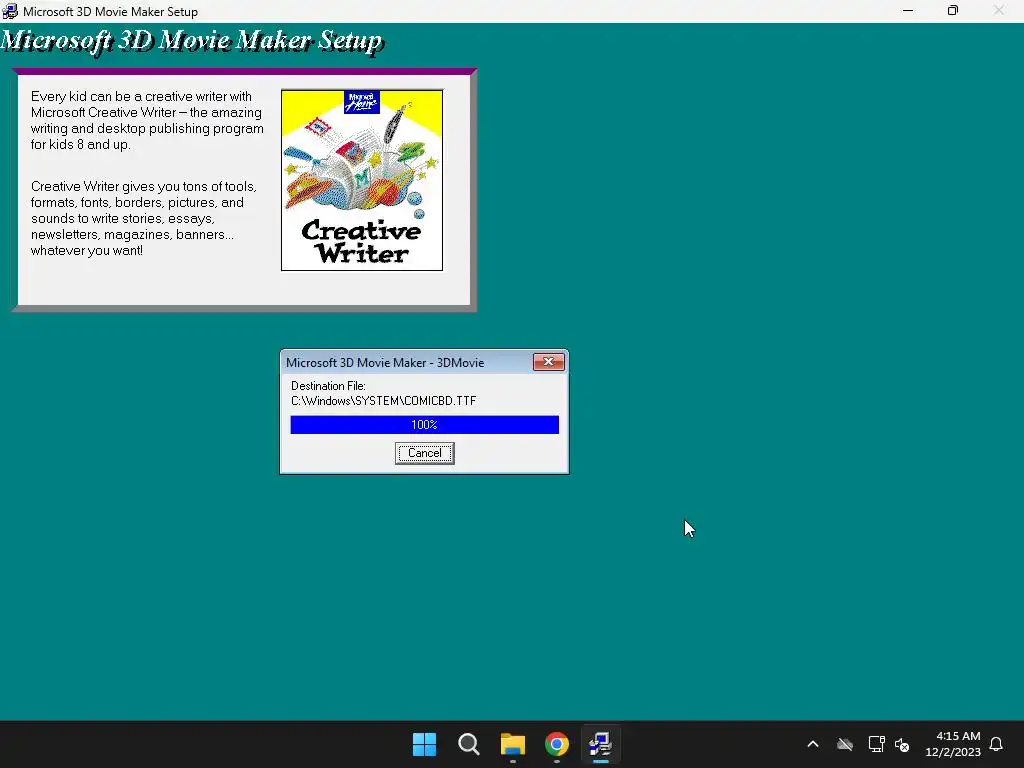
Task: Click the 100% installation progress bar
Action: pos(424,424)
